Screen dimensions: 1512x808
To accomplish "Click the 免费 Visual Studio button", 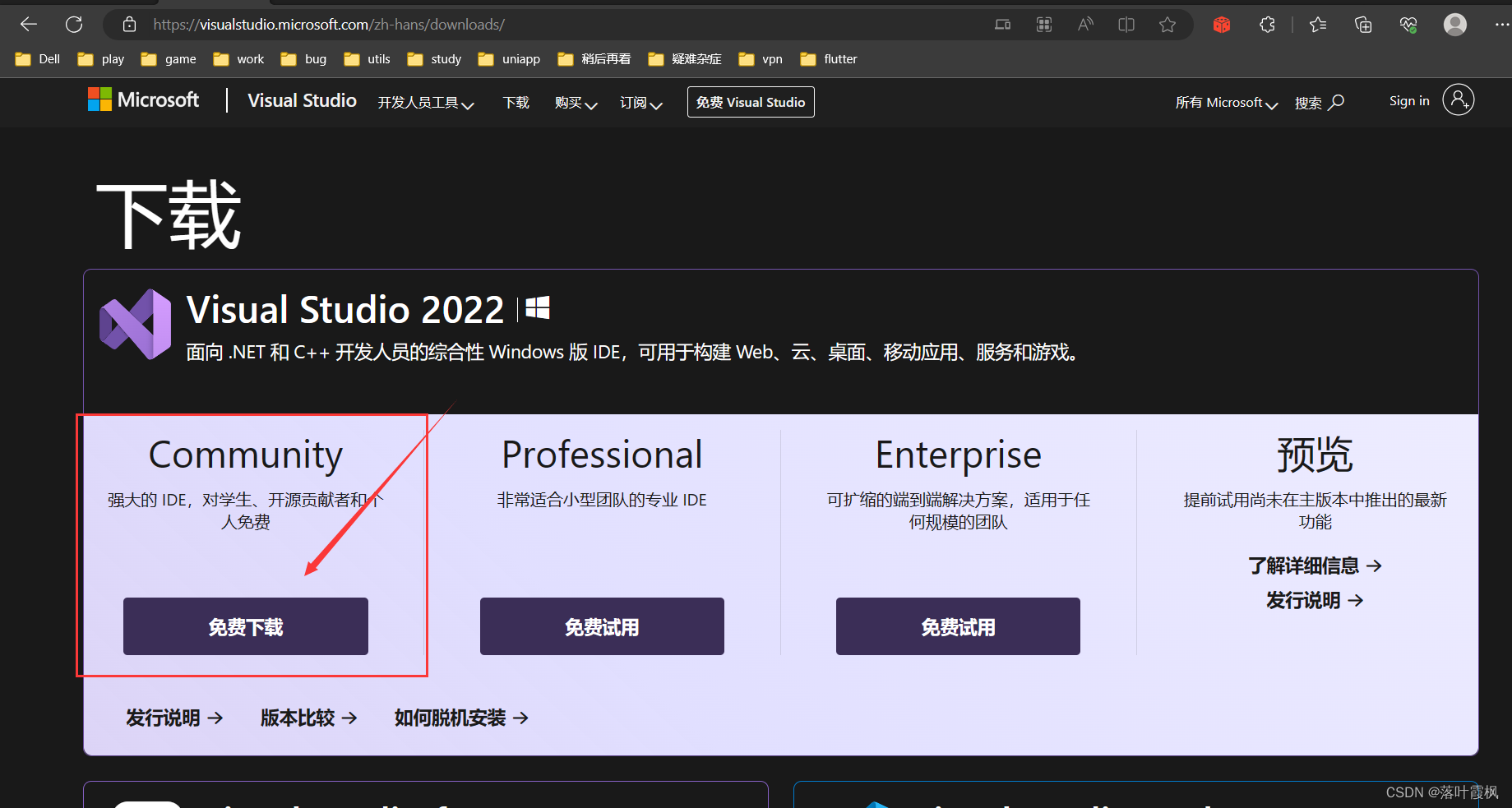I will click(x=751, y=102).
